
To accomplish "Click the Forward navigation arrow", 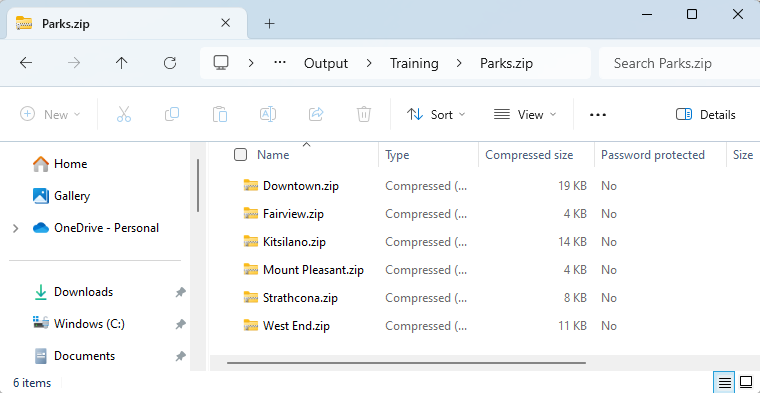I will point(74,63).
